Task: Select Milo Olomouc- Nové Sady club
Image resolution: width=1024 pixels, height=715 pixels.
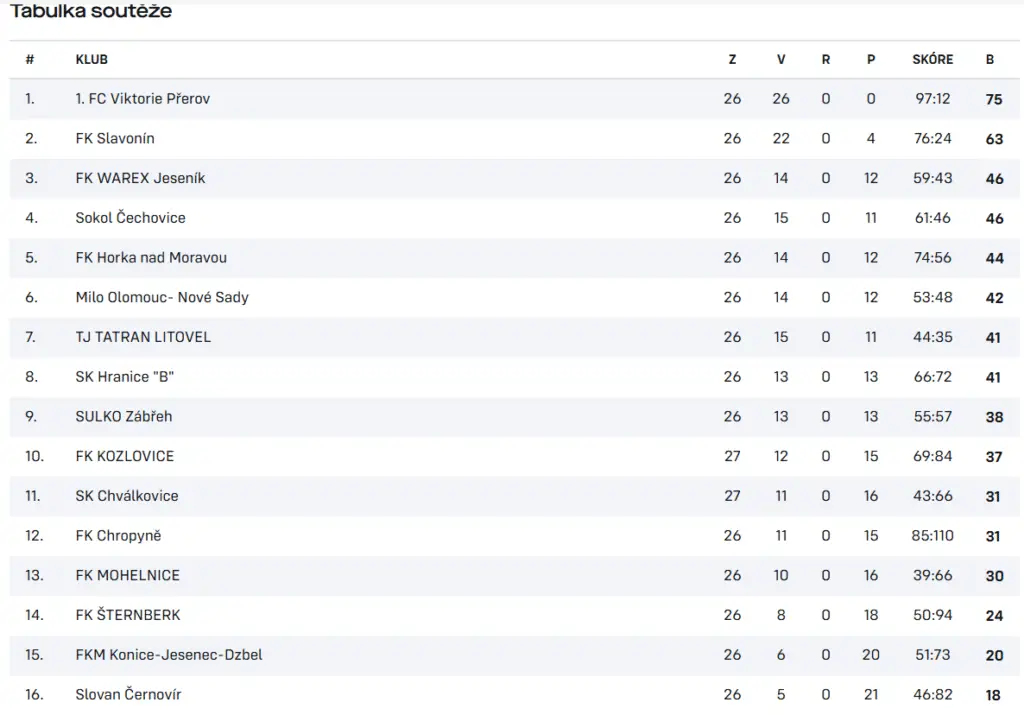Action: 162,297
